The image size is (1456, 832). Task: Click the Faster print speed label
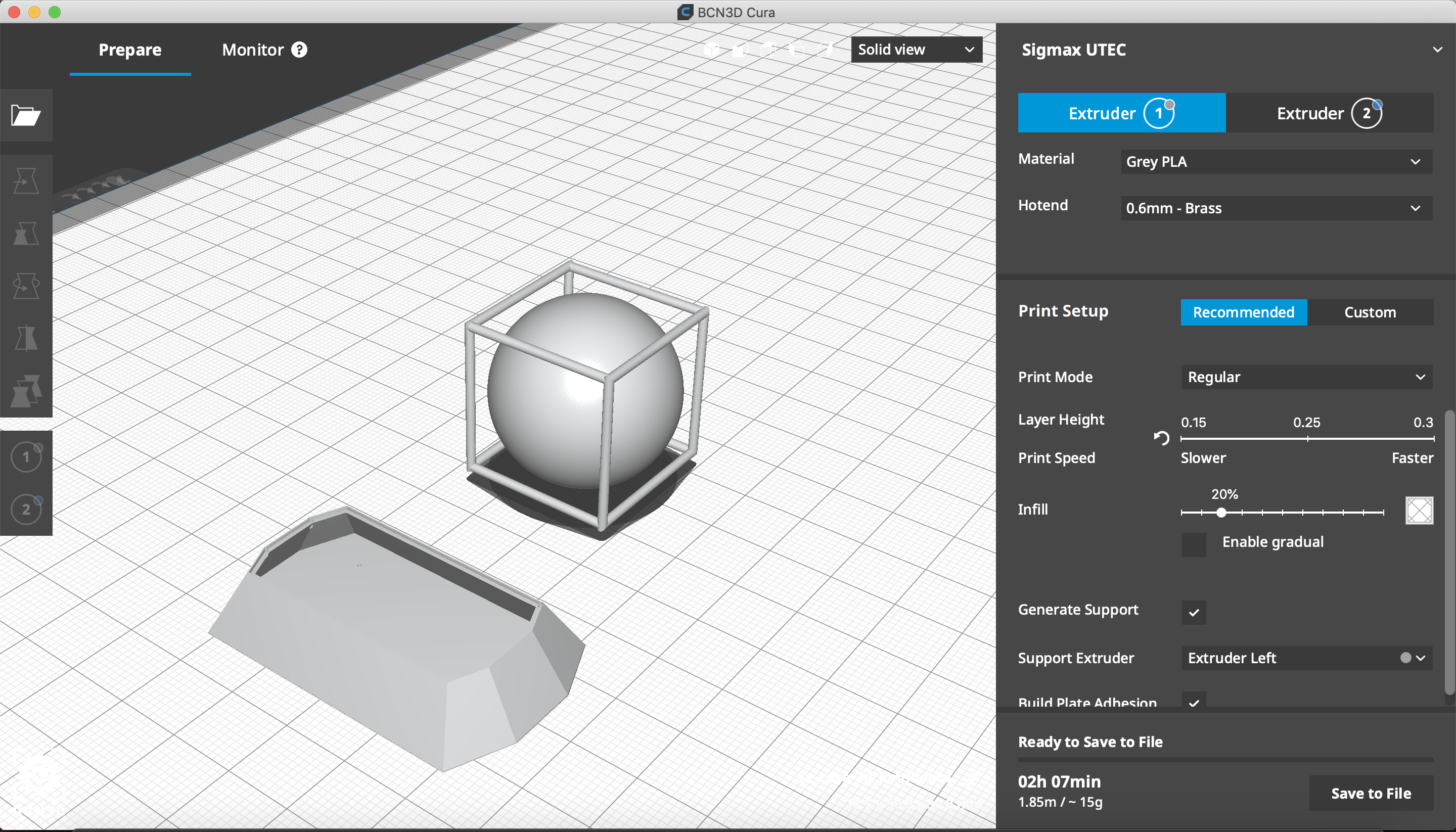1413,458
